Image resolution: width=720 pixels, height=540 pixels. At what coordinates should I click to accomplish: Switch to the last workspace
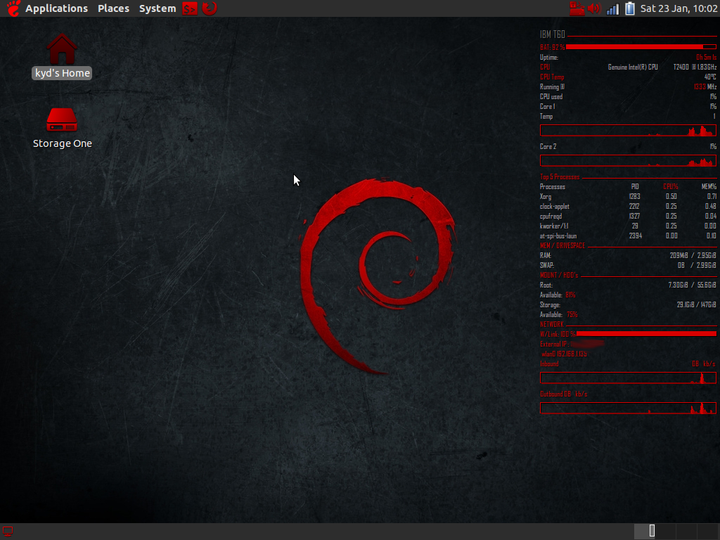pyautogui.click(x=708, y=531)
